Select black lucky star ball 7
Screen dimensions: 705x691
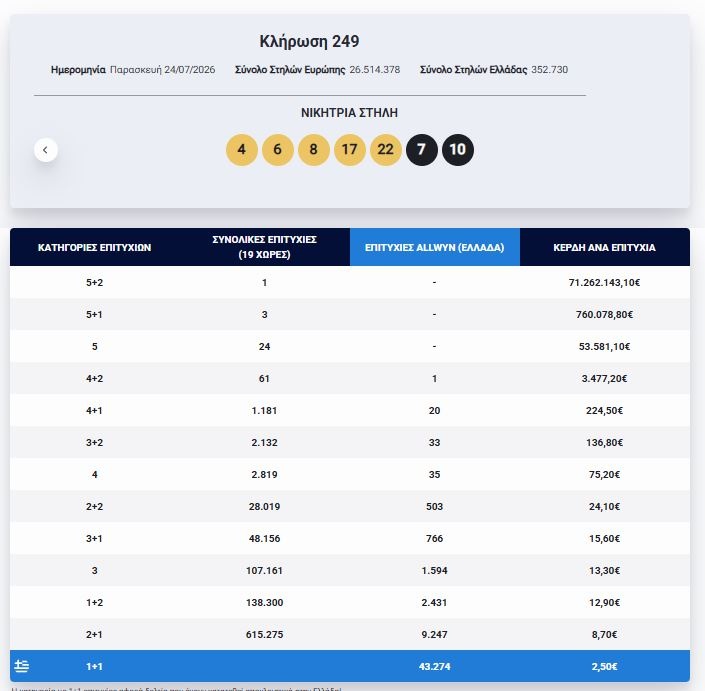[x=421, y=150]
